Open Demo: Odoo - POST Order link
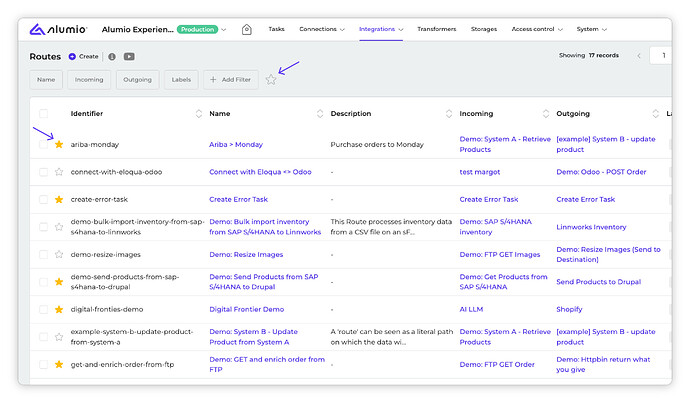 (x=601, y=172)
